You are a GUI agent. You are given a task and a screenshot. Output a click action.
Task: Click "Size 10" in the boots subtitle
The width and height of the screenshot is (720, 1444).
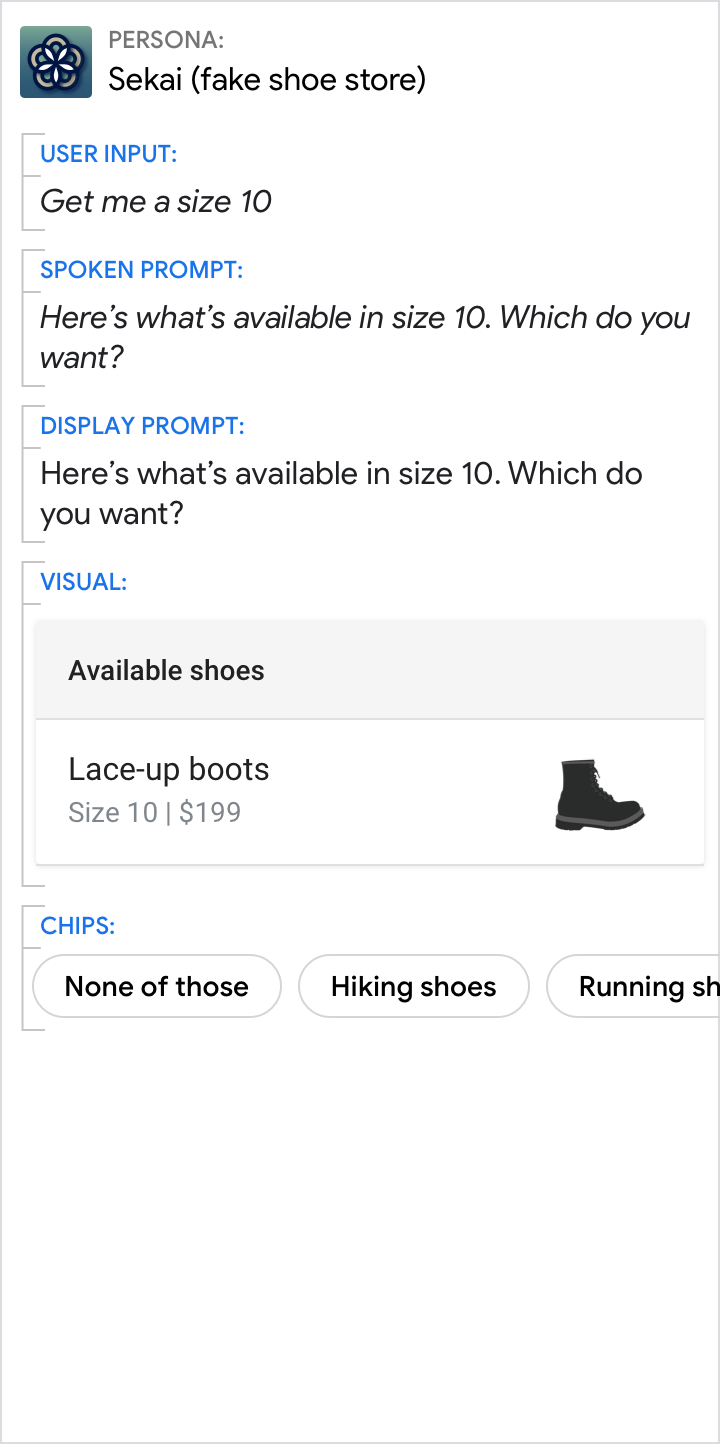112,812
